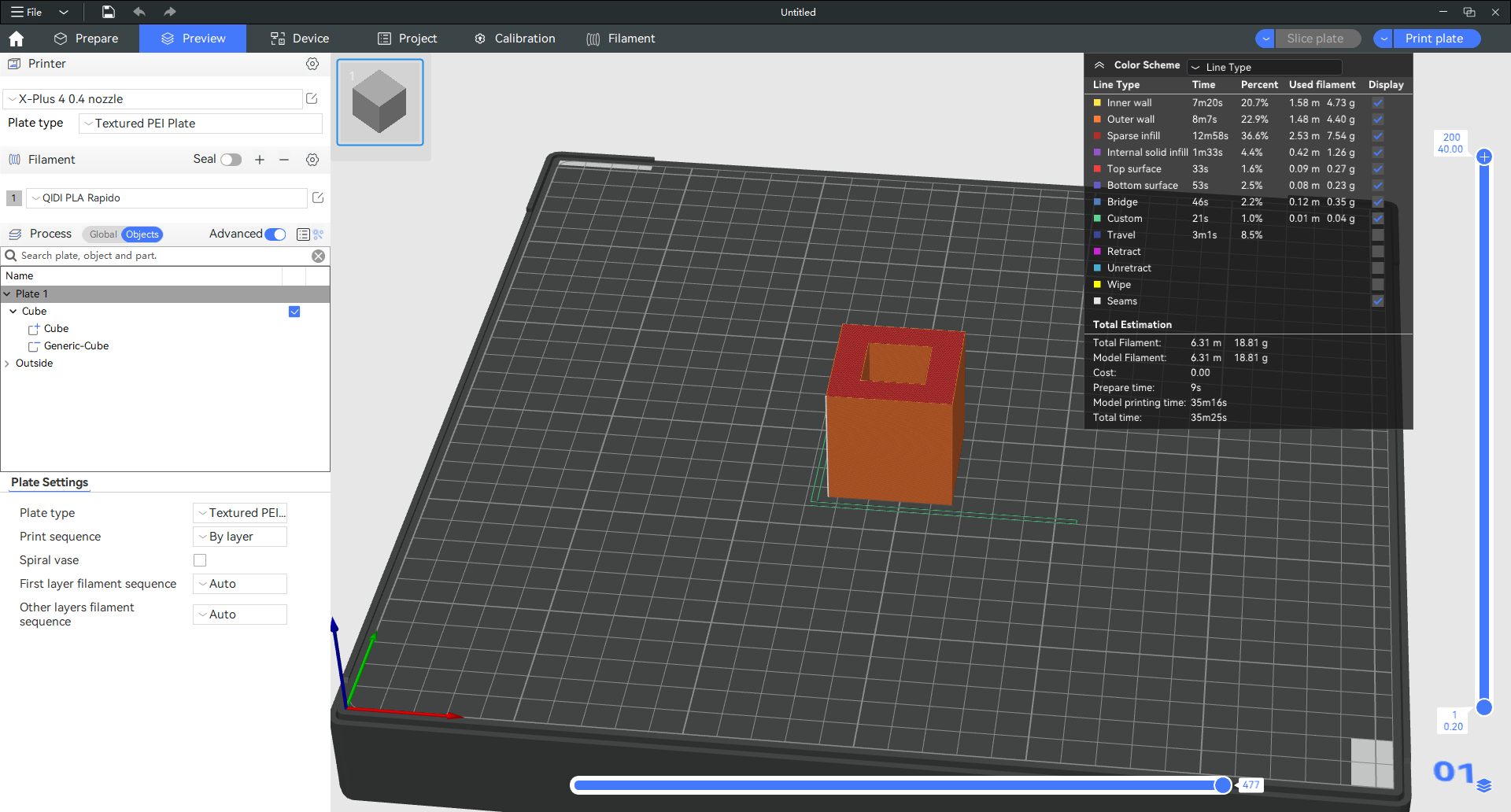Image resolution: width=1511 pixels, height=812 pixels.
Task: Disable the Advanced mode toggle
Action: [x=275, y=234]
